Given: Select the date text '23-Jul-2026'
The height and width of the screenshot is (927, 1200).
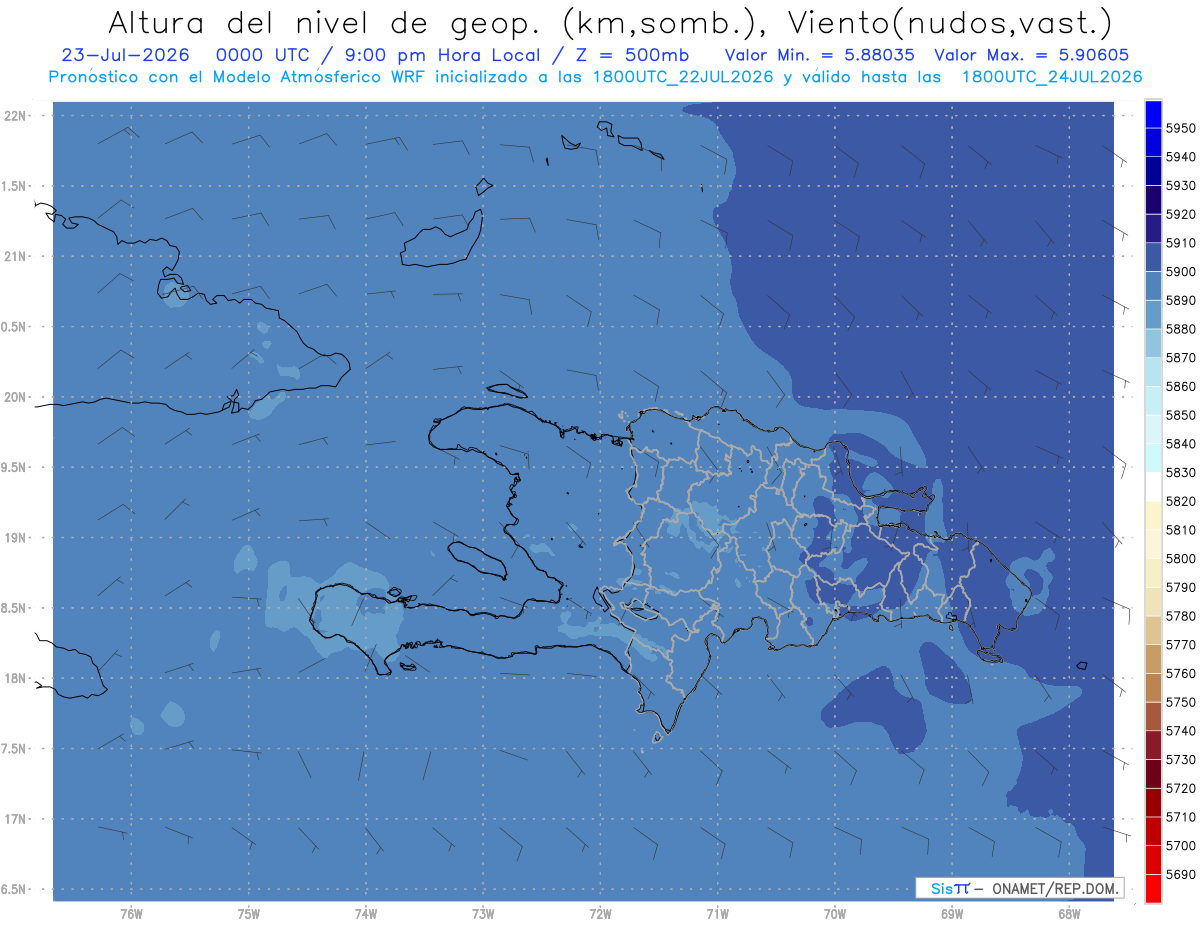Looking at the screenshot, I should 125,54.
